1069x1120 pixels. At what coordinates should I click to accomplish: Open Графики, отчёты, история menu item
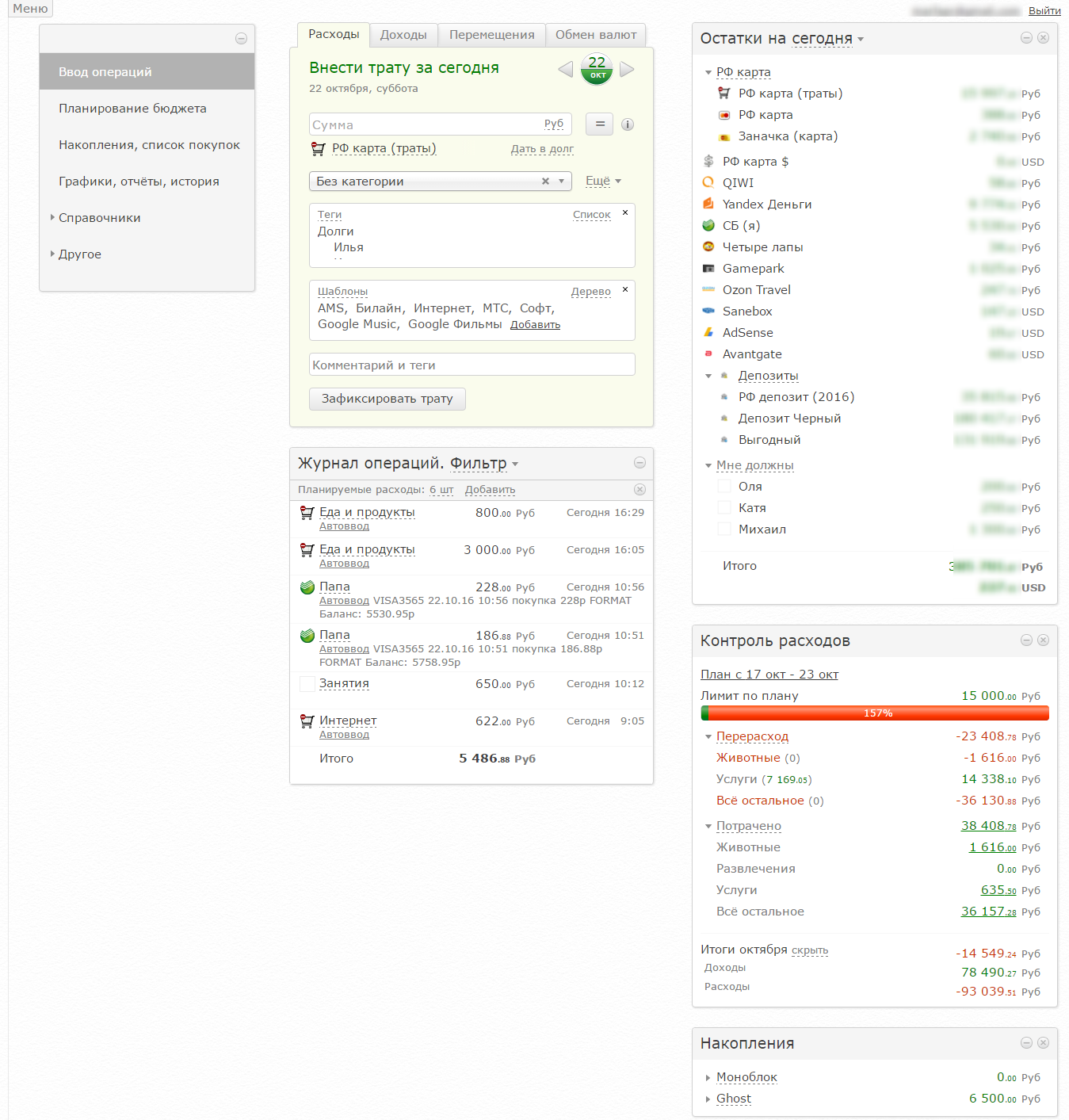[x=147, y=182]
